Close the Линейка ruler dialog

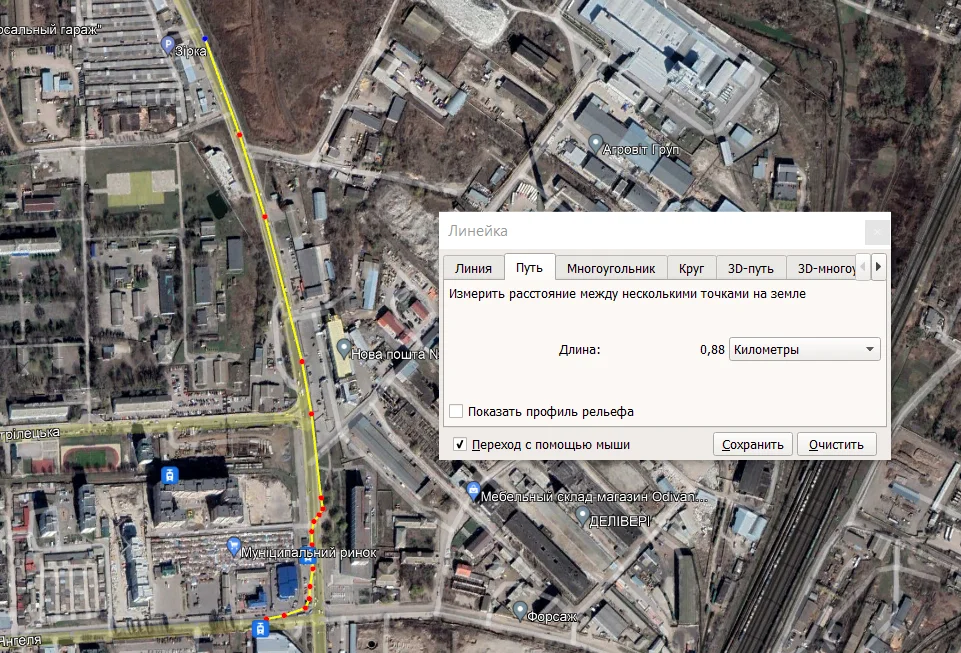(x=876, y=232)
